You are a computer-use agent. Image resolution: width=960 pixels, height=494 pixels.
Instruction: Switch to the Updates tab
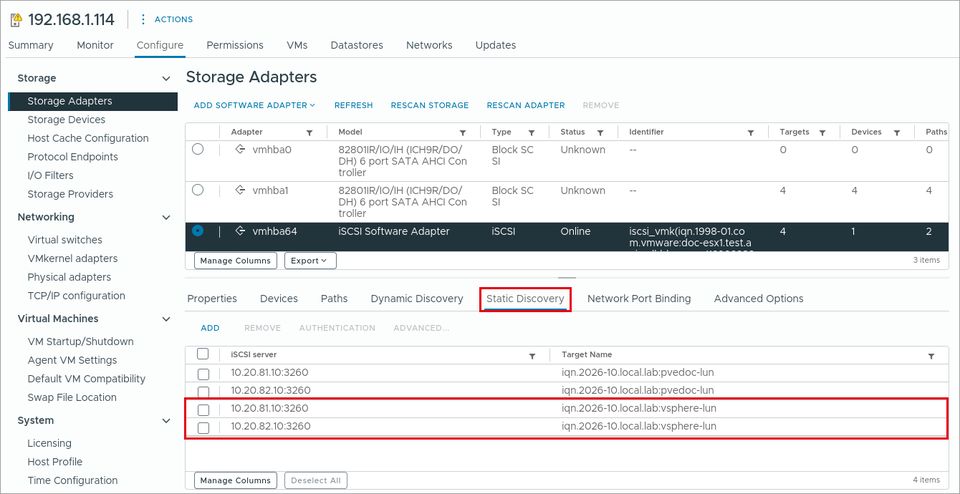(495, 45)
